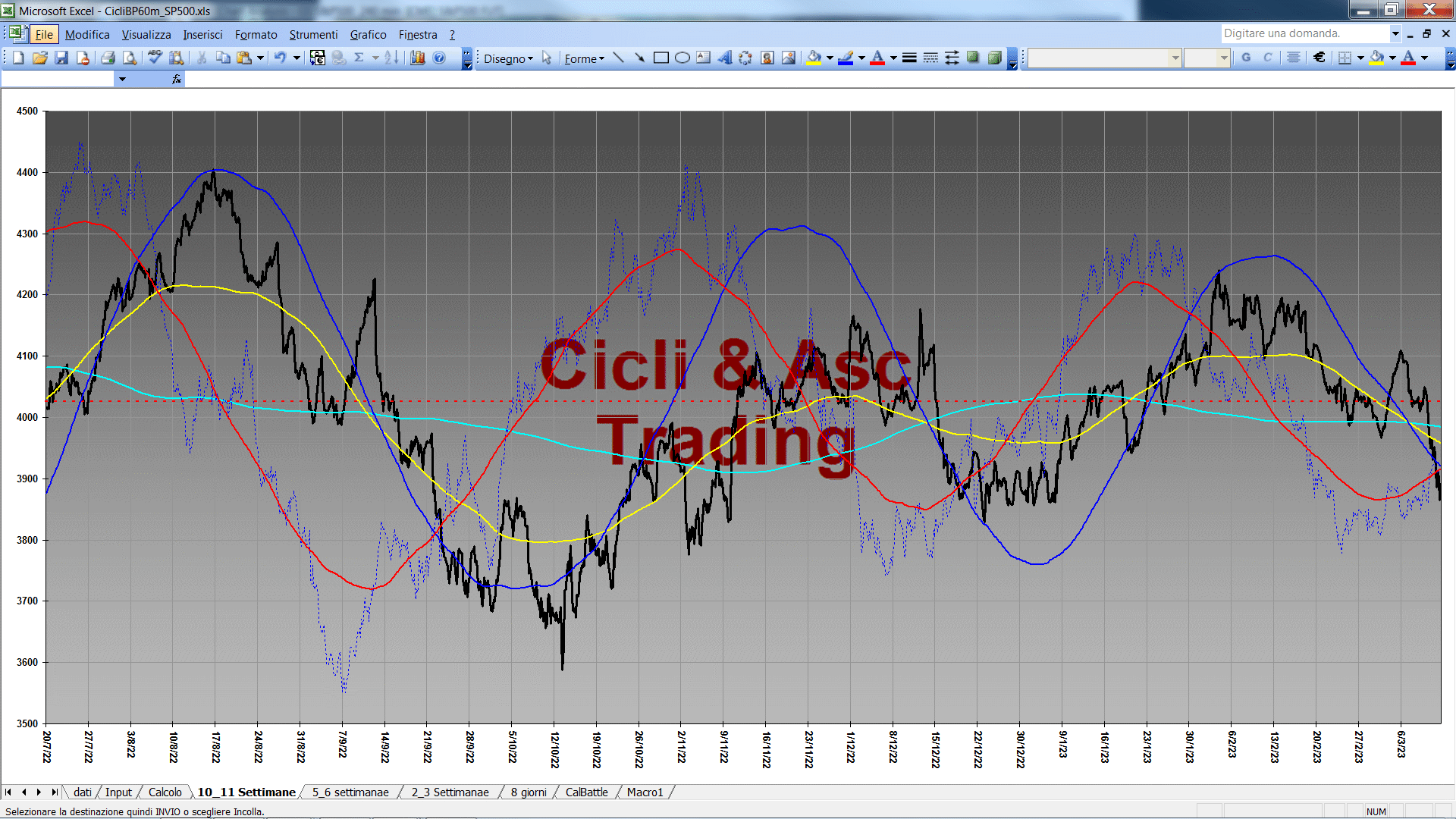Viewport: 1456px width, 819px height.
Task: Toggle Bold (G) formatting
Action: click(1246, 58)
